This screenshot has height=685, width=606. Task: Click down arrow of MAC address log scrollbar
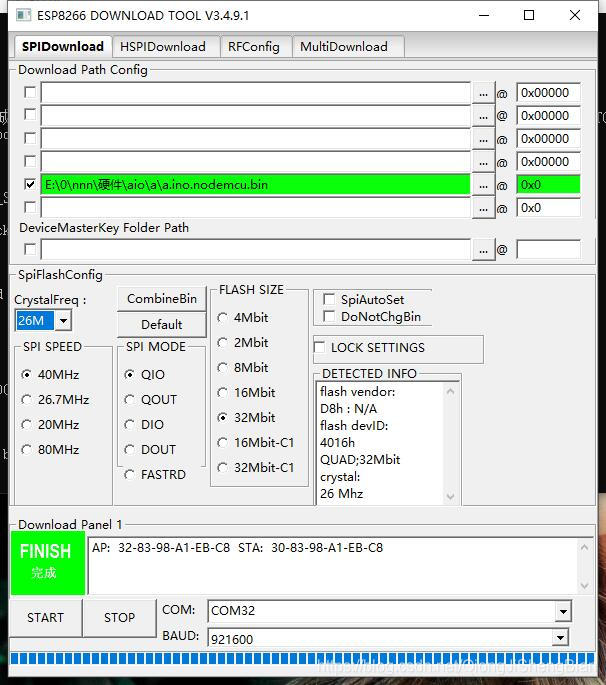click(585, 586)
